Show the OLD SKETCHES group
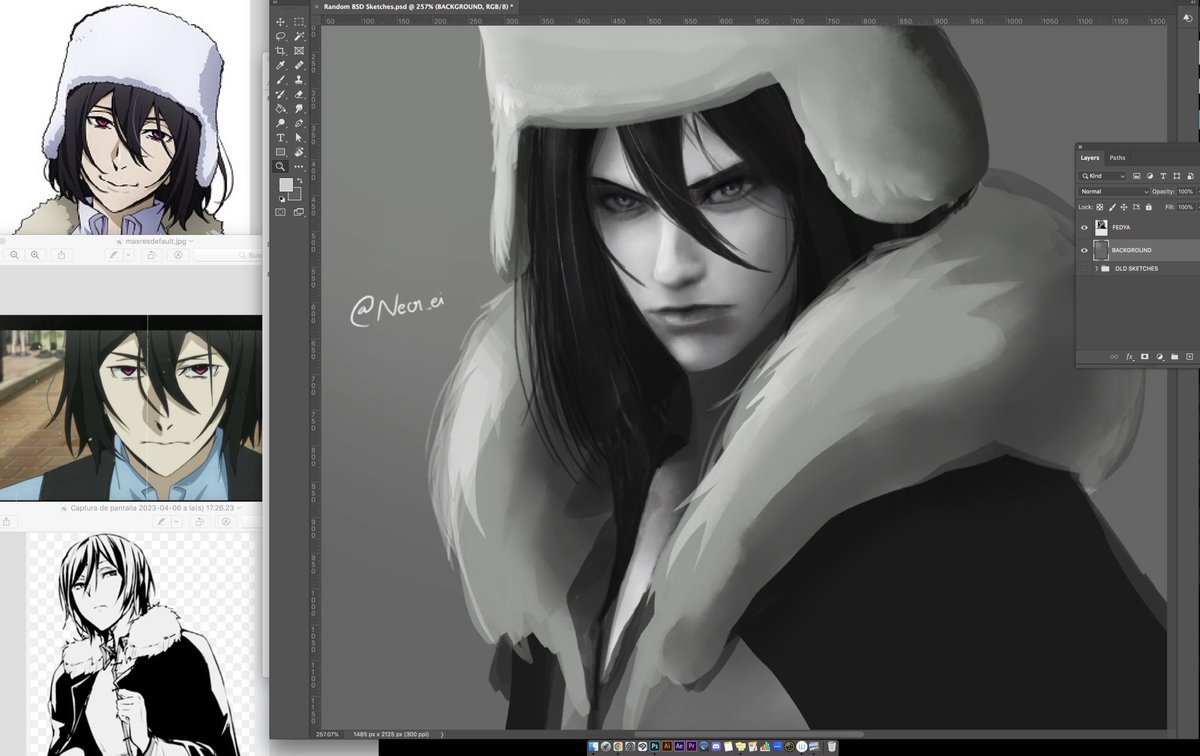 (1085, 269)
